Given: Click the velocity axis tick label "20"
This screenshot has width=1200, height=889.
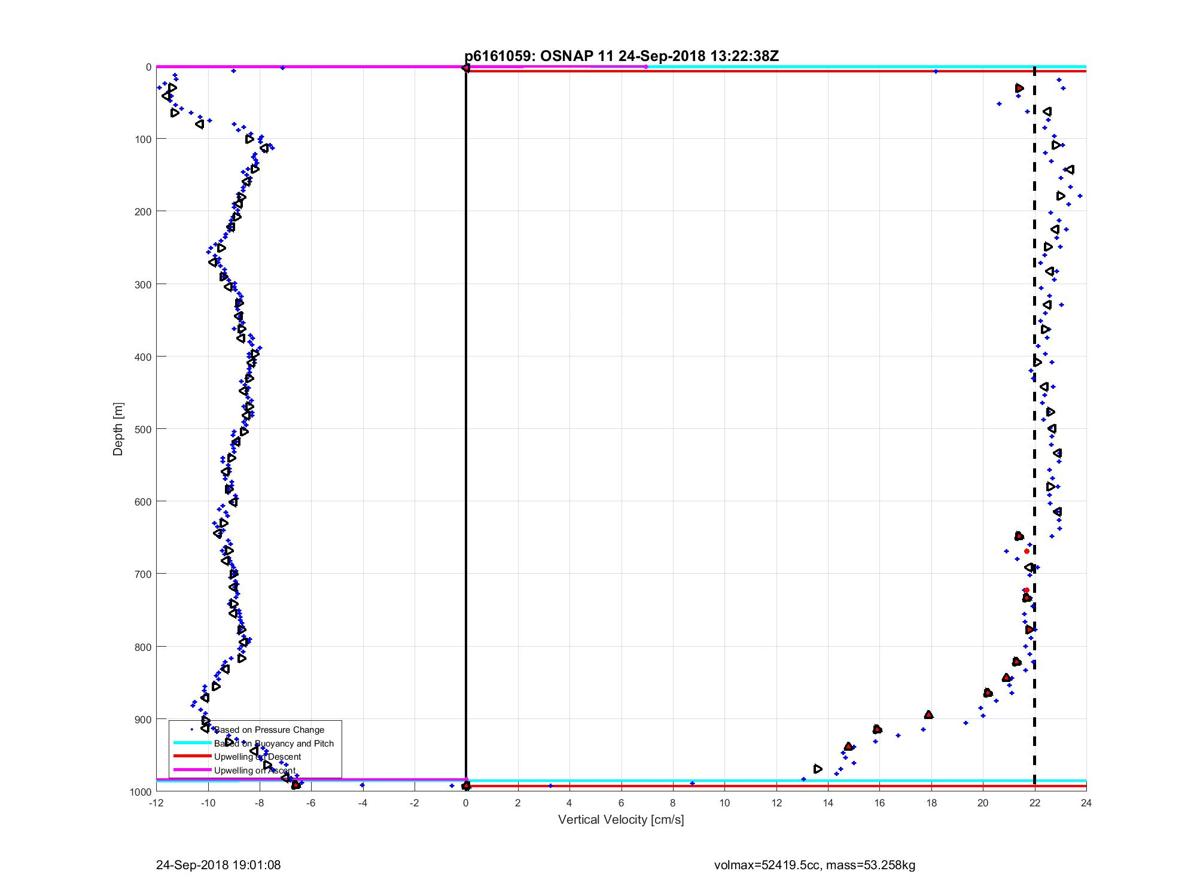Looking at the screenshot, I should coord(983,803).
